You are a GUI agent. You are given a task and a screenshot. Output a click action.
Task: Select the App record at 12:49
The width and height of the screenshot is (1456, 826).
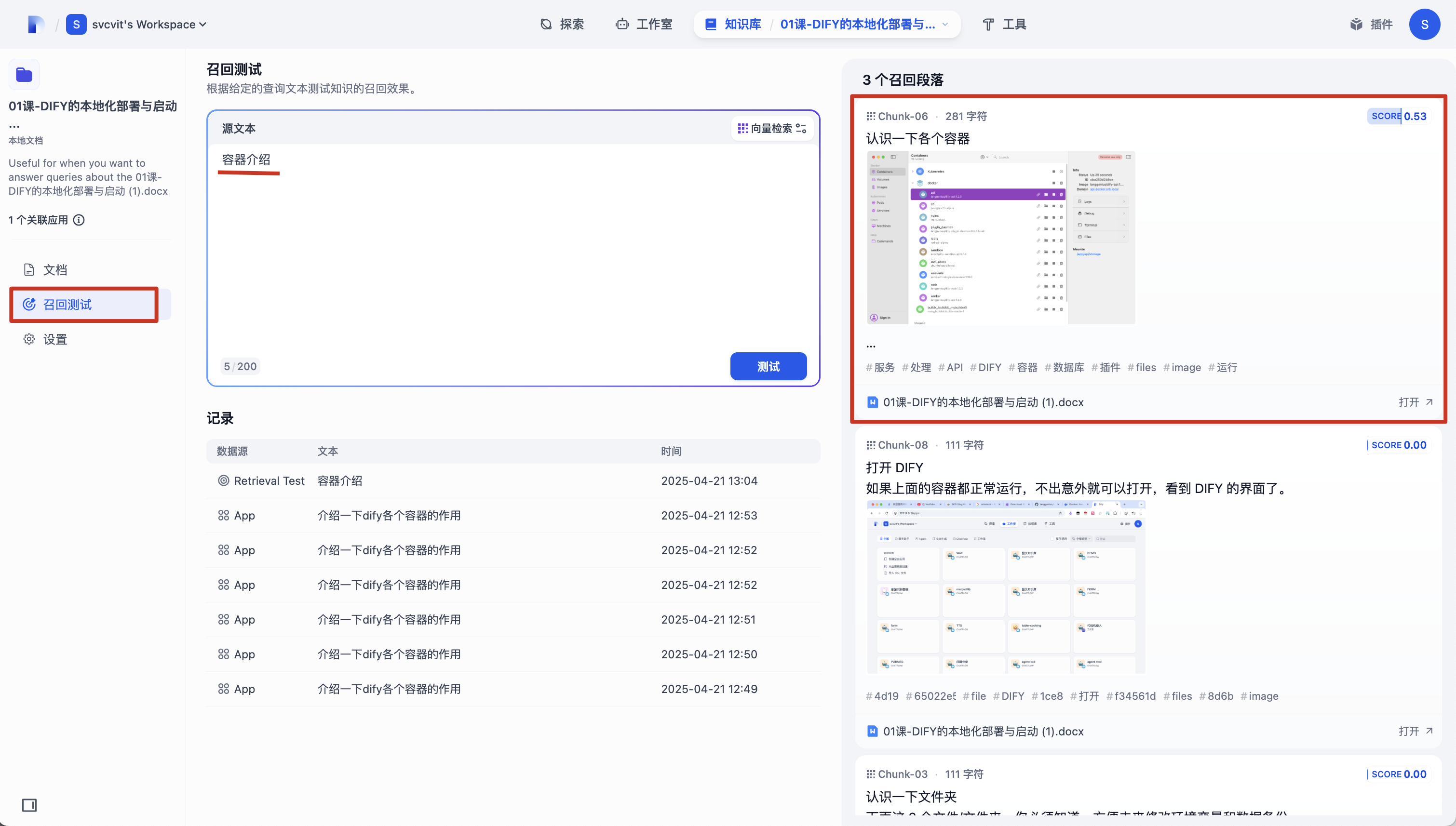[x=513, y=689]
